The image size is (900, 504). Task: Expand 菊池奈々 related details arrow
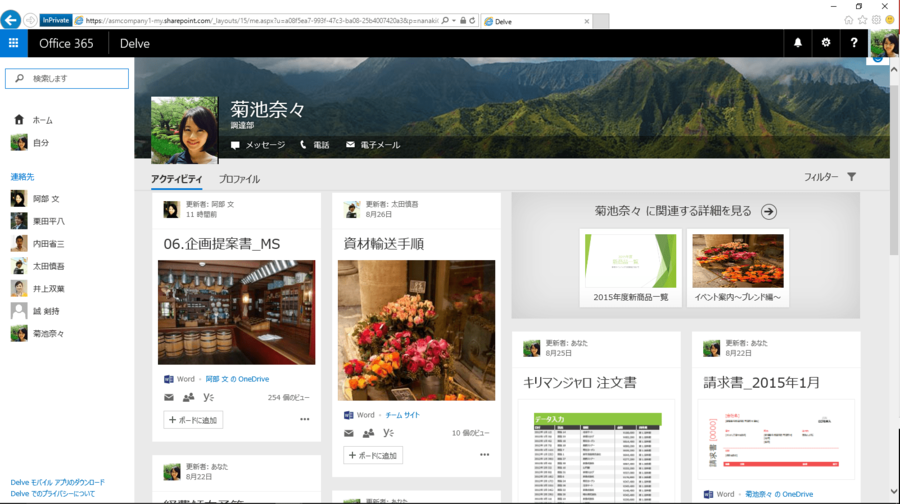click(x=768, y=211)
